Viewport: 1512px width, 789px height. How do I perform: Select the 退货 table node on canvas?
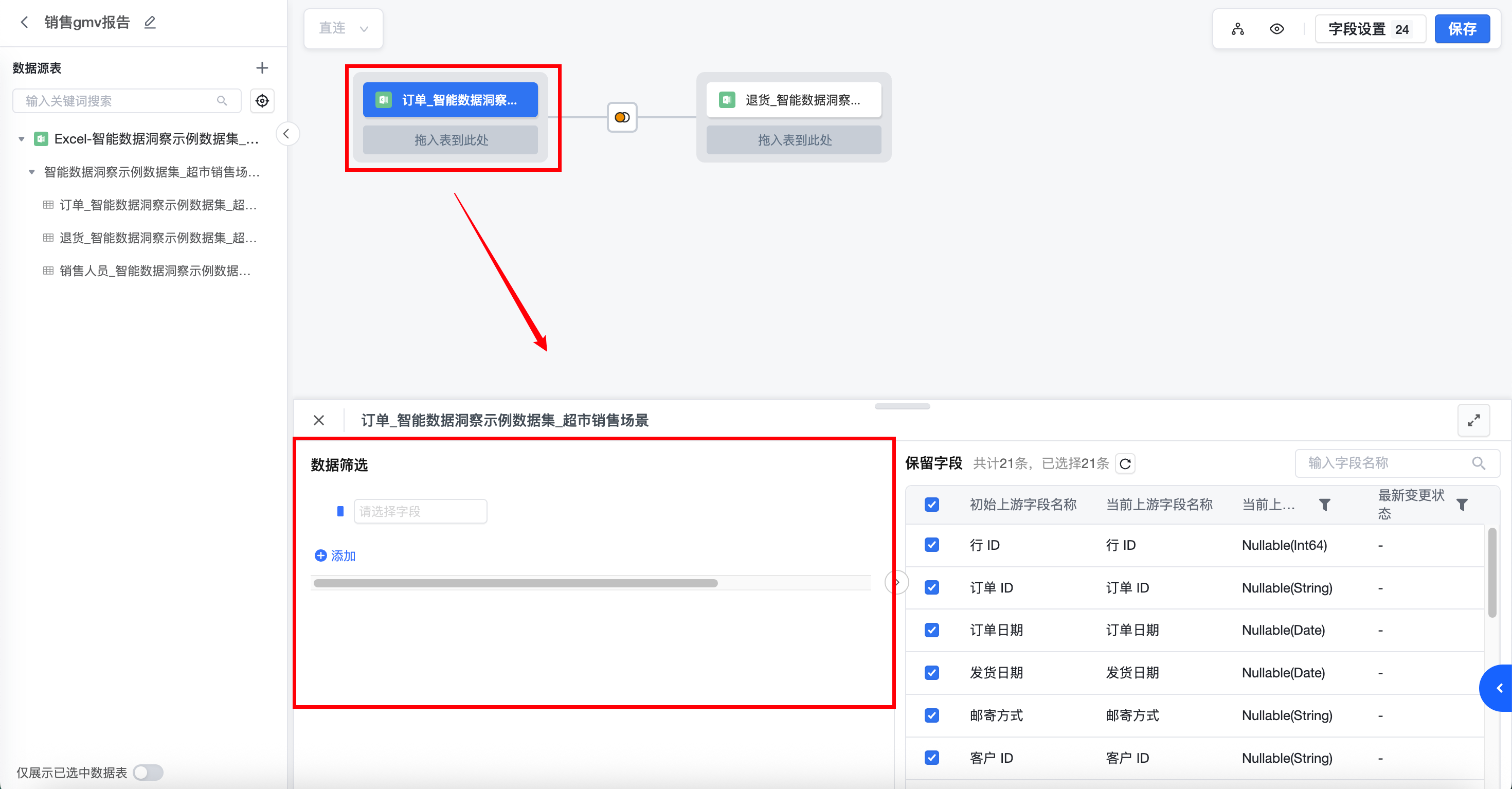pyautogui.click(x=794, y=100)
